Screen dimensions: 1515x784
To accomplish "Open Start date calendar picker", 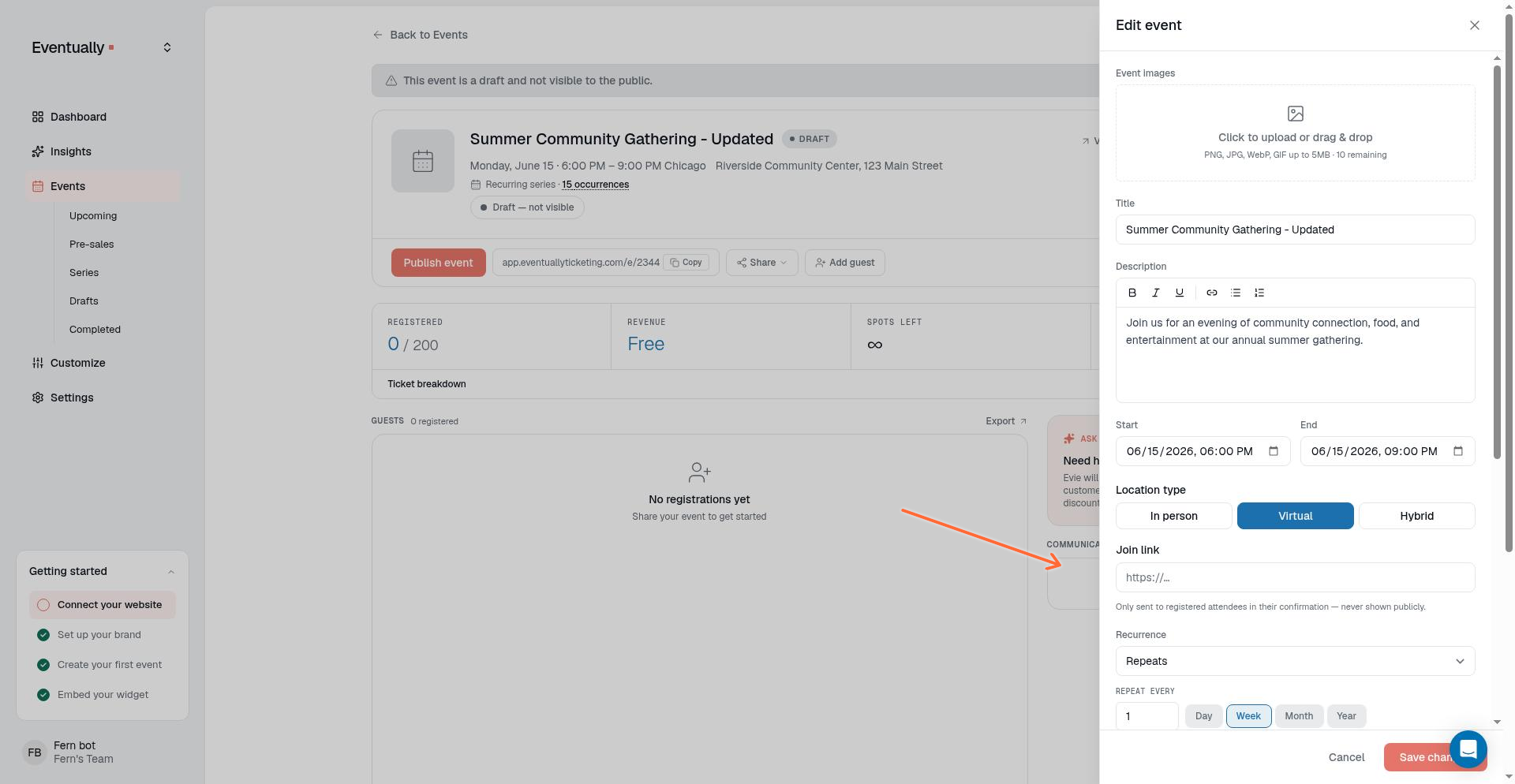I will pos(1274,451).
